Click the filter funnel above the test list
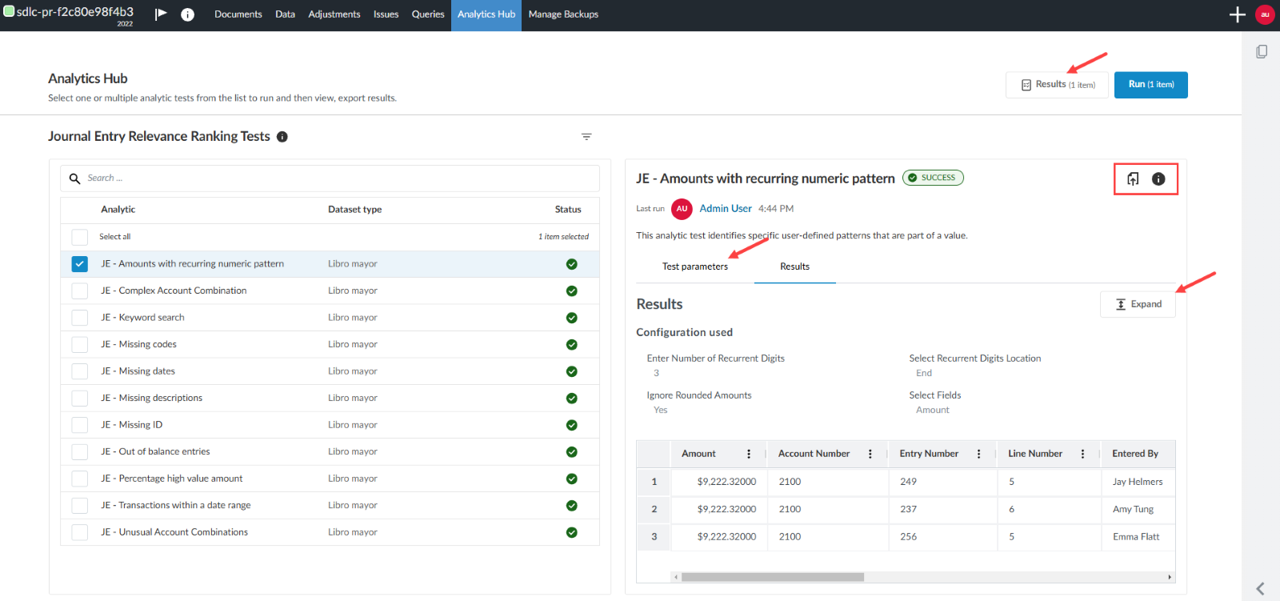Viewport: 1280px width, 601px height. point(586,136)
